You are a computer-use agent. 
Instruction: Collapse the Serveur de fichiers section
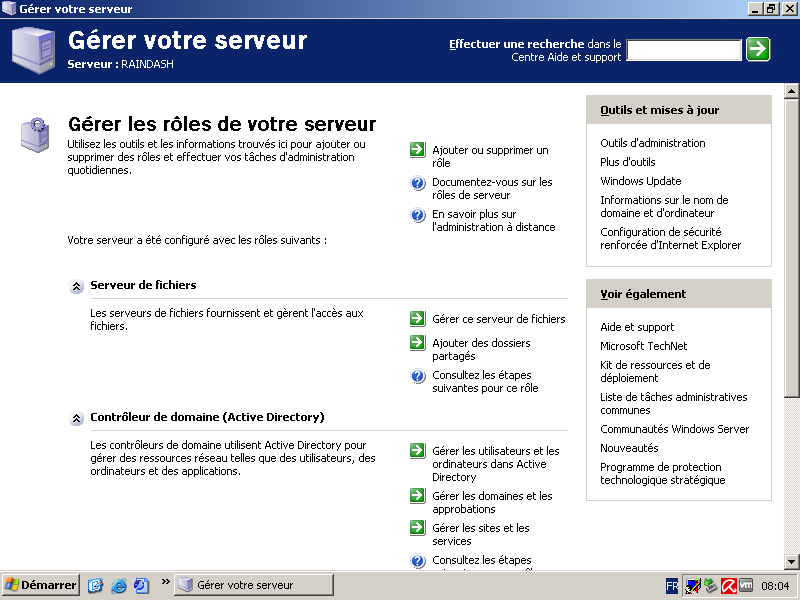(77, 286)
